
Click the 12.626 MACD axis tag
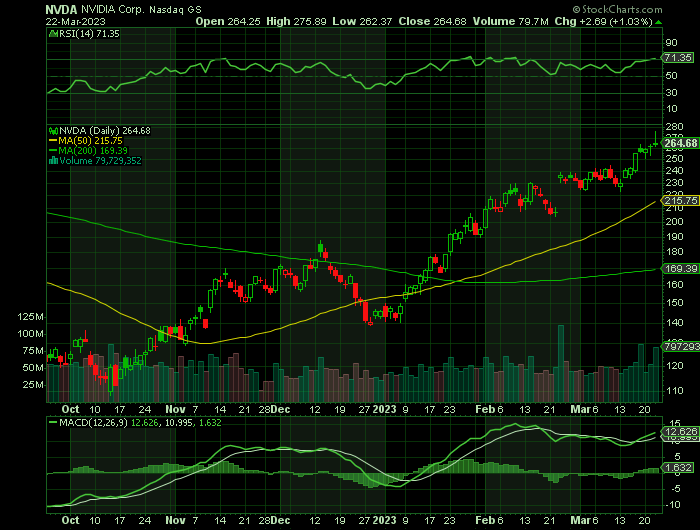click(x=678, y=432)
